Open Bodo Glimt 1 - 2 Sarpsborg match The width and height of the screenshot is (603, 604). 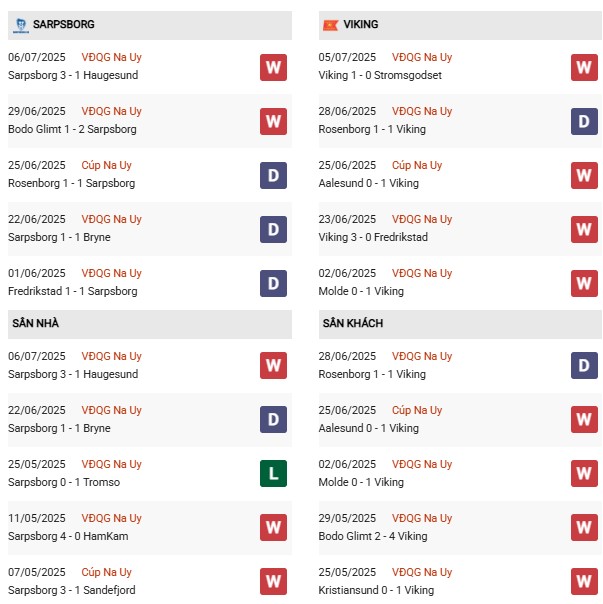[x=72, y=129]
